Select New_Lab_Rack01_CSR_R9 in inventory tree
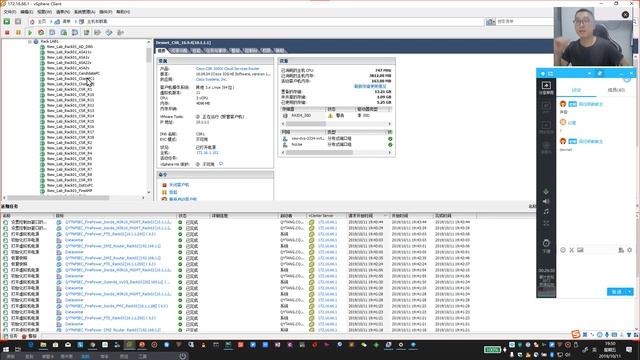This screenshot has height=360, width=640. (69, 180)
